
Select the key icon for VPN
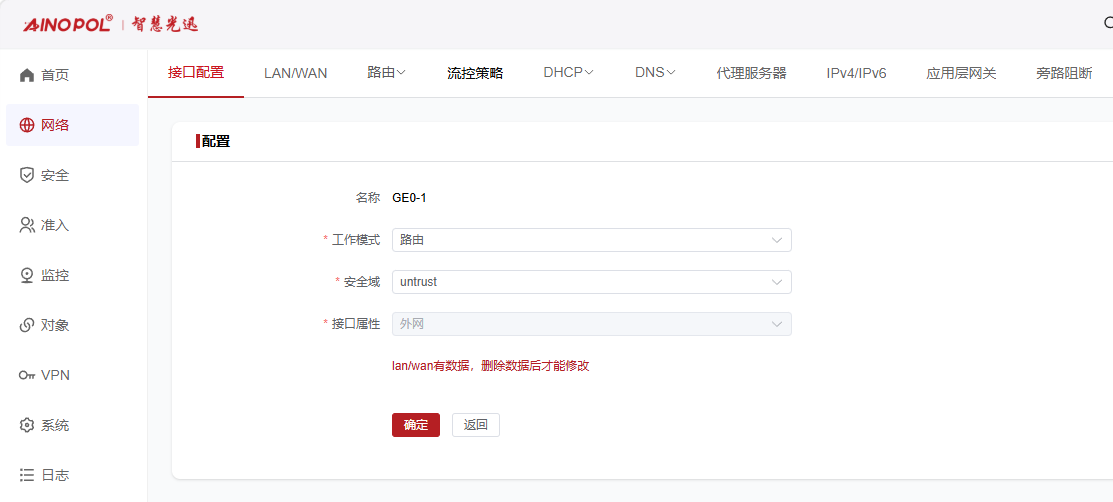coord(27,376)
